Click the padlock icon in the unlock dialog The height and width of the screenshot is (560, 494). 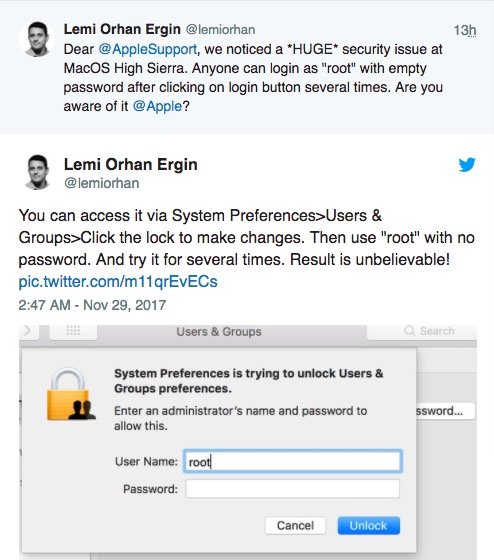[x=71, y=394]
